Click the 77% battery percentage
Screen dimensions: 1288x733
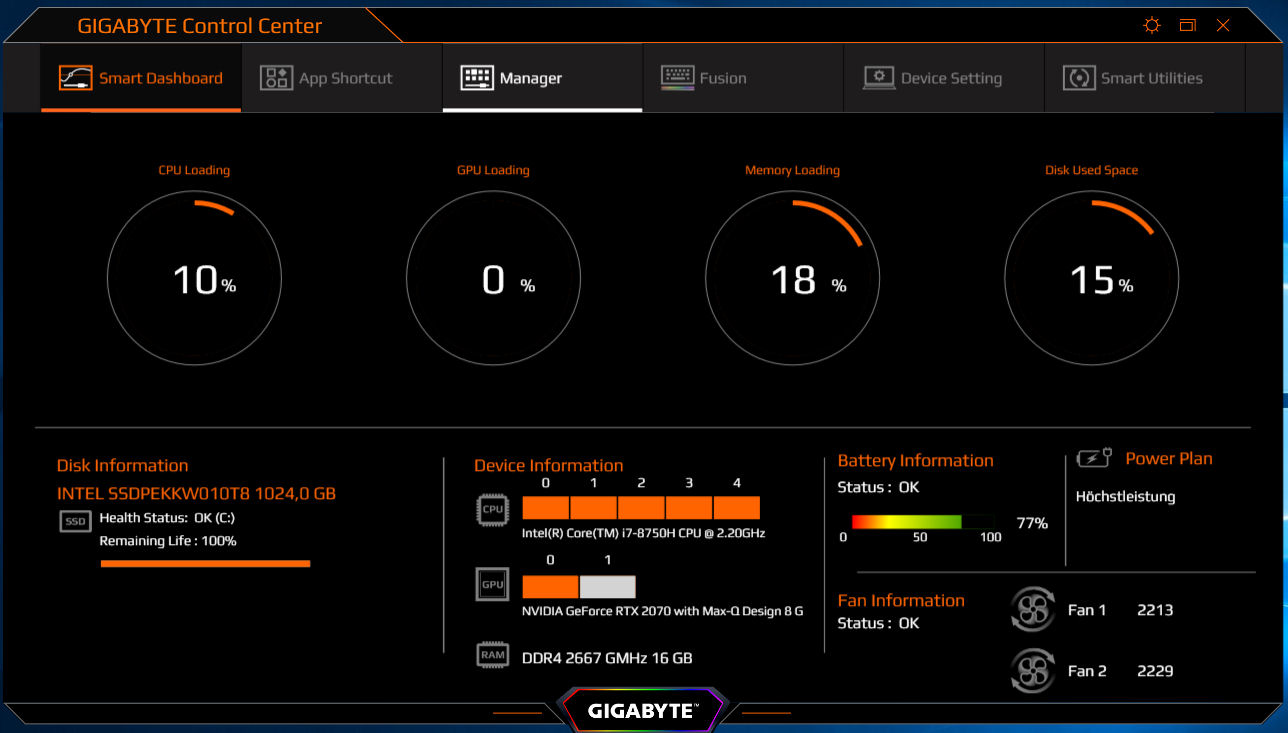click(1032, 523)
